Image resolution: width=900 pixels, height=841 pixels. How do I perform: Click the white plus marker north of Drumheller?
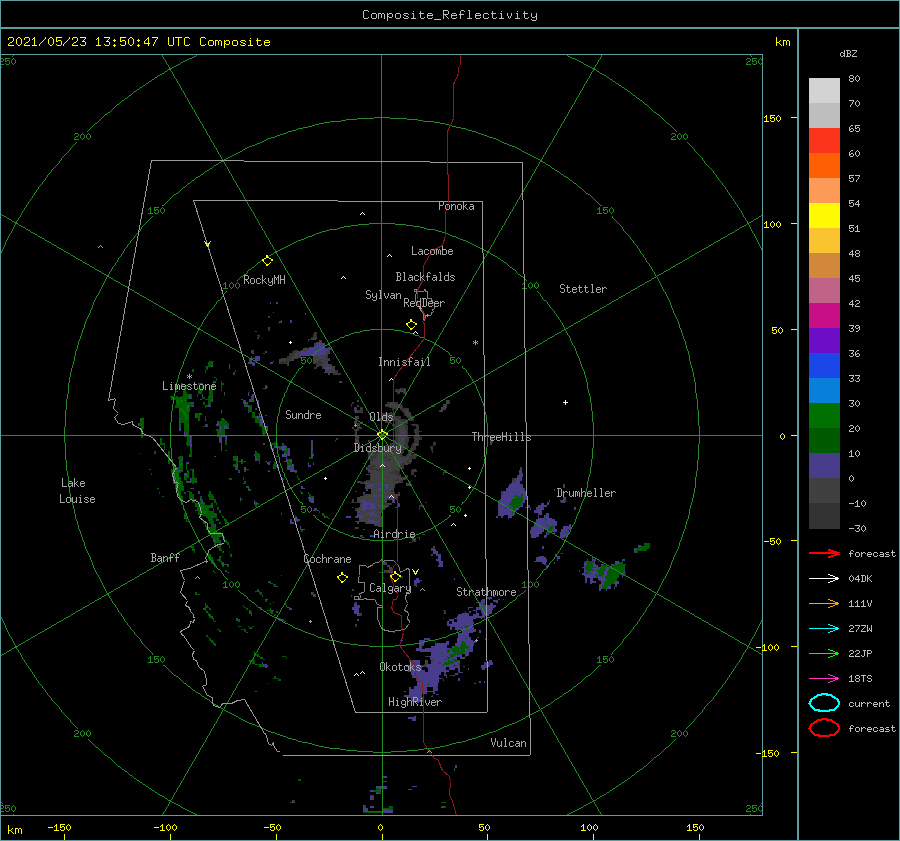(565, 402)
